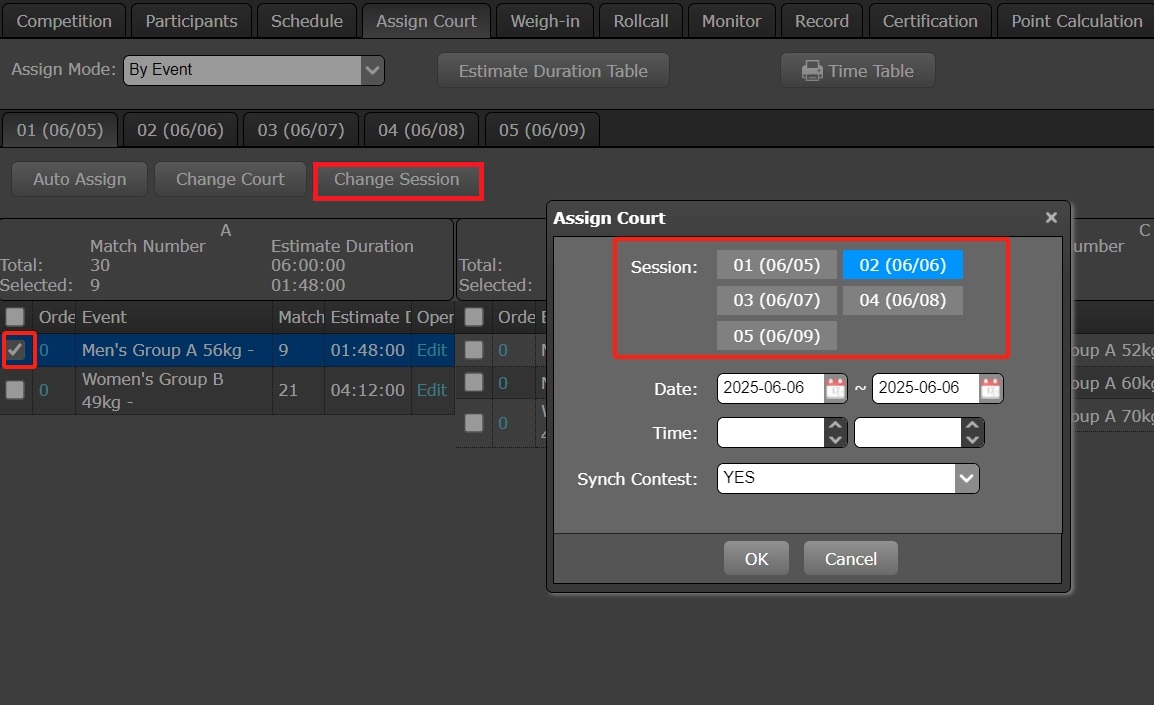Click the start date input field
The image size is (1154, 705).
(770, 388)
